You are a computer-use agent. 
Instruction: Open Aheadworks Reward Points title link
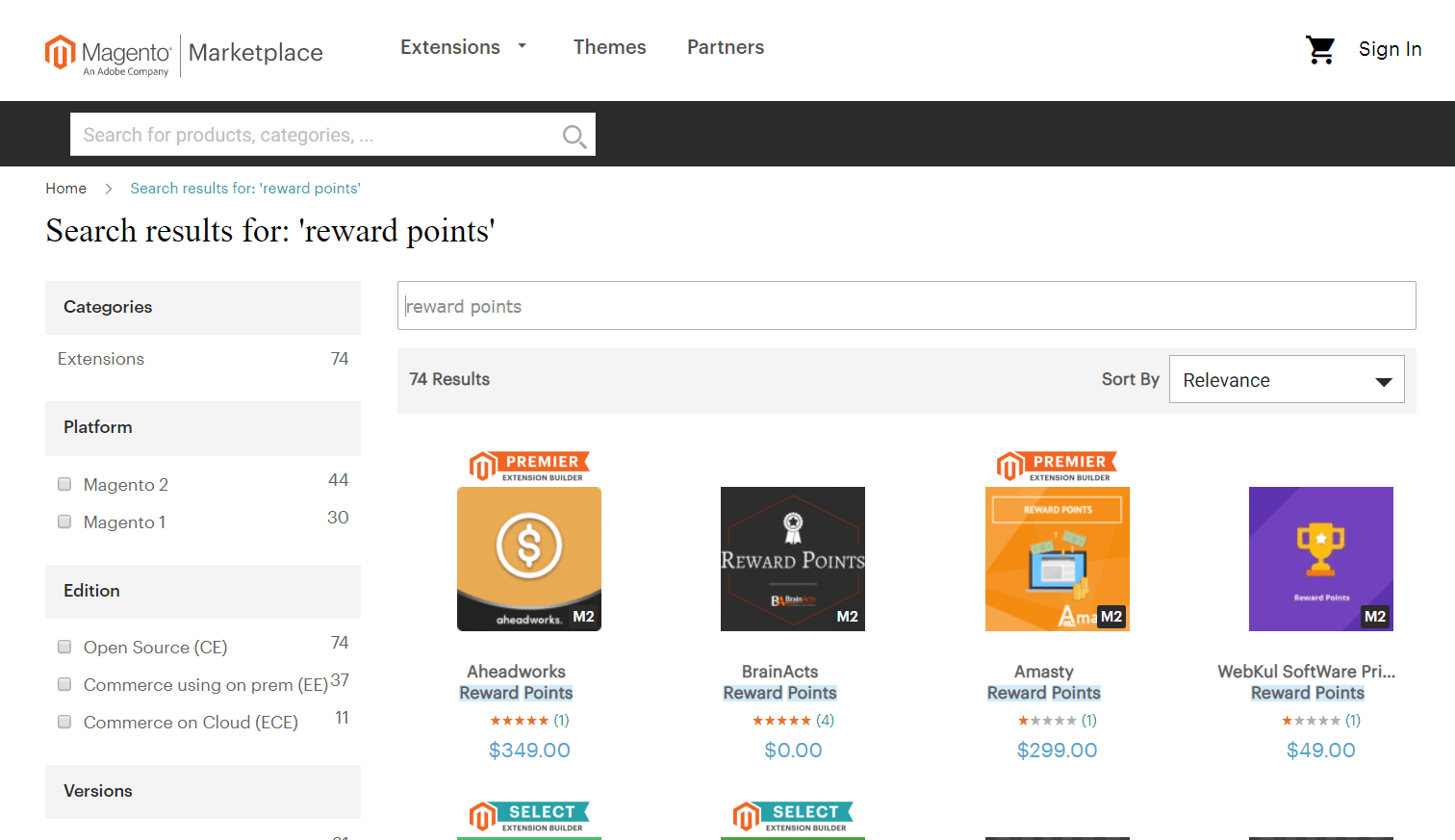(x=516, y=693)
